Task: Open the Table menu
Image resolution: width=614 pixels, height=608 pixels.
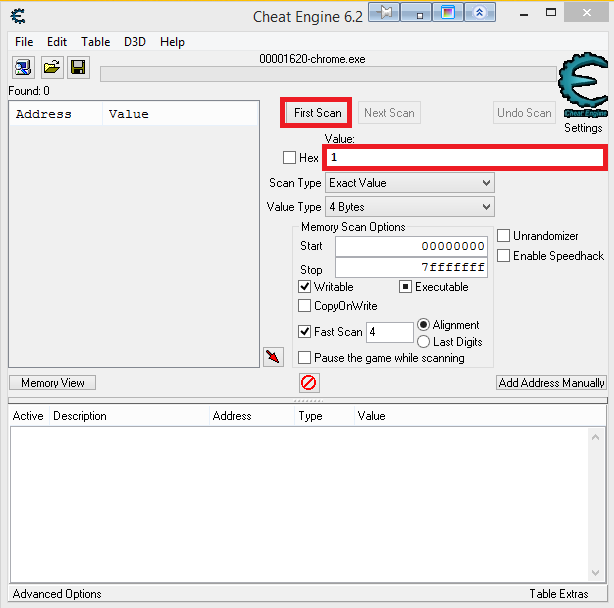Action: (x=96, y=42)
